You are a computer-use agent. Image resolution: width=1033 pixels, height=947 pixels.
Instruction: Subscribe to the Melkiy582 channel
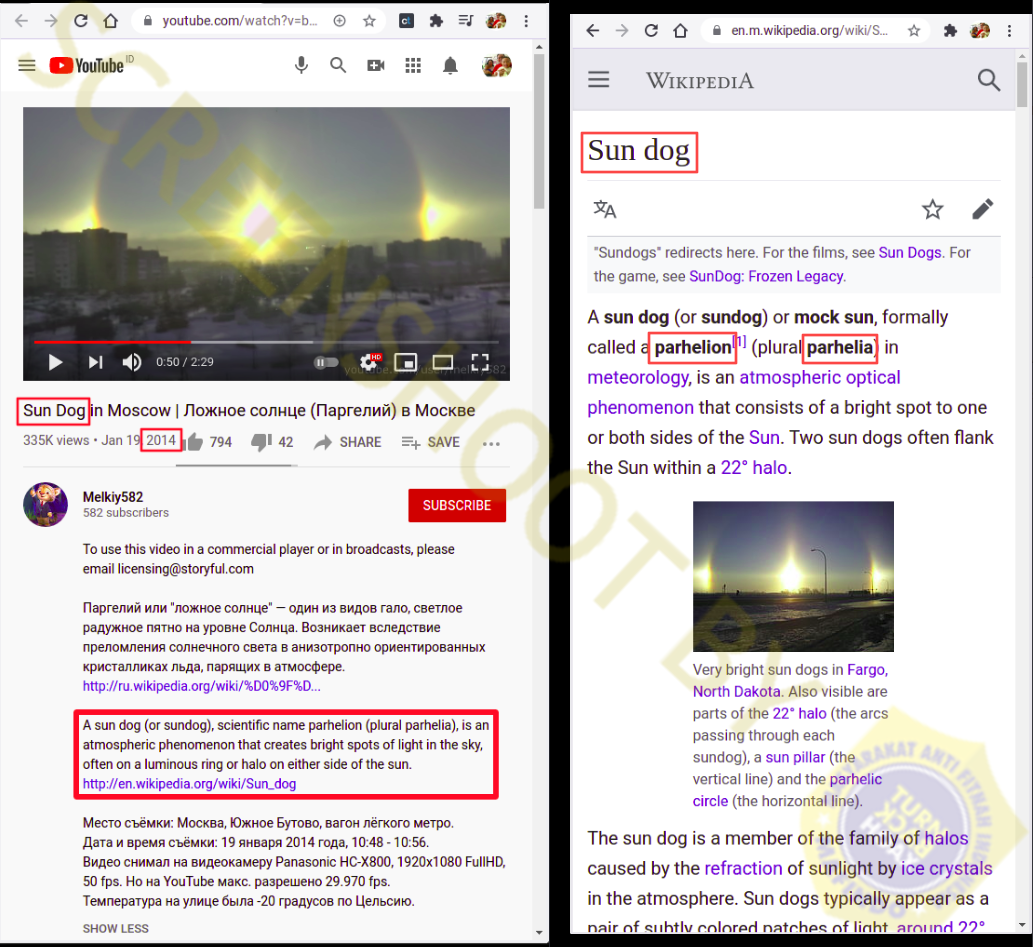(x=457, y=505)
